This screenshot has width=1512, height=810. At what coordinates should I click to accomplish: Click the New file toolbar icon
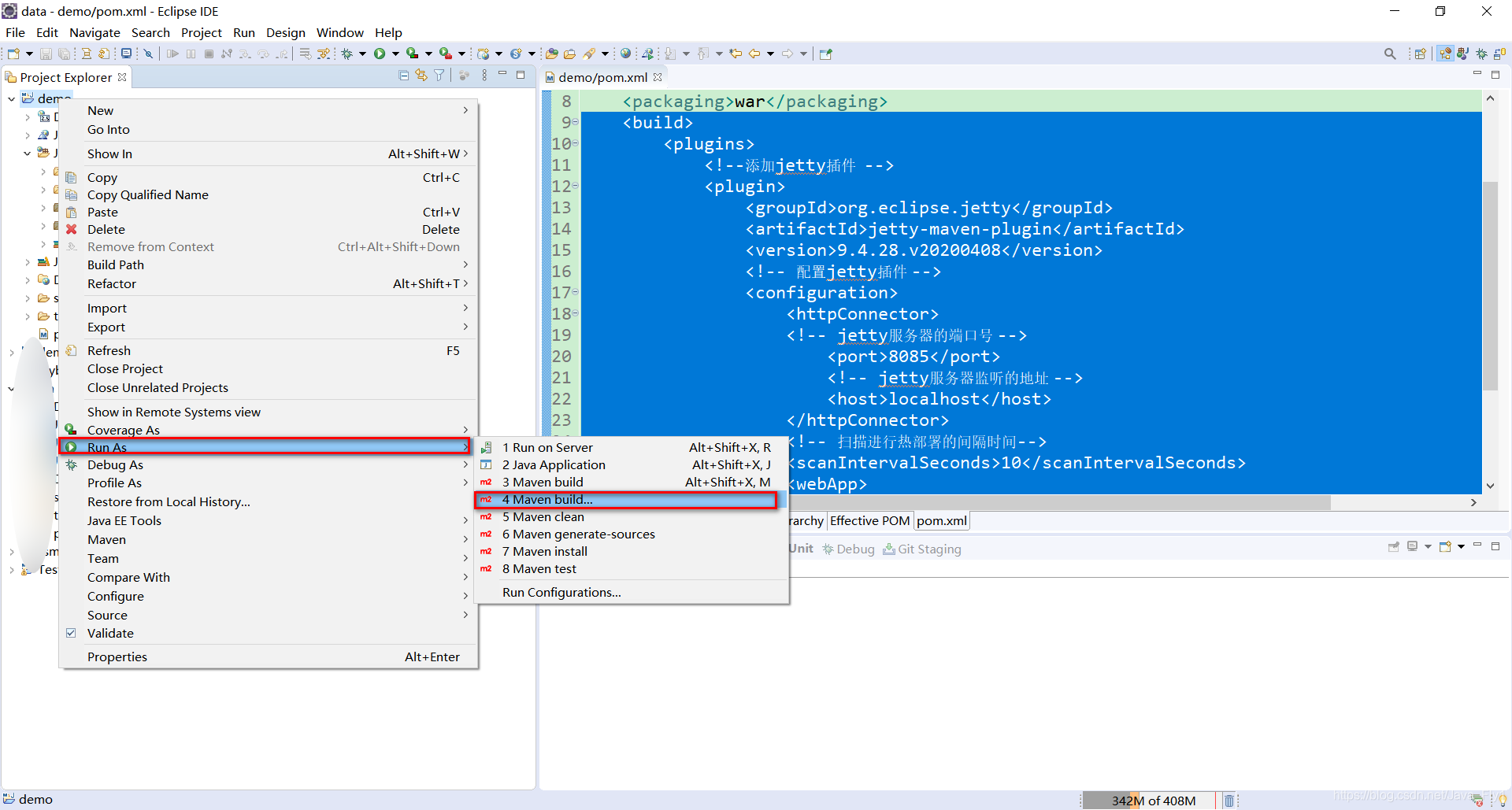point(13,54)
